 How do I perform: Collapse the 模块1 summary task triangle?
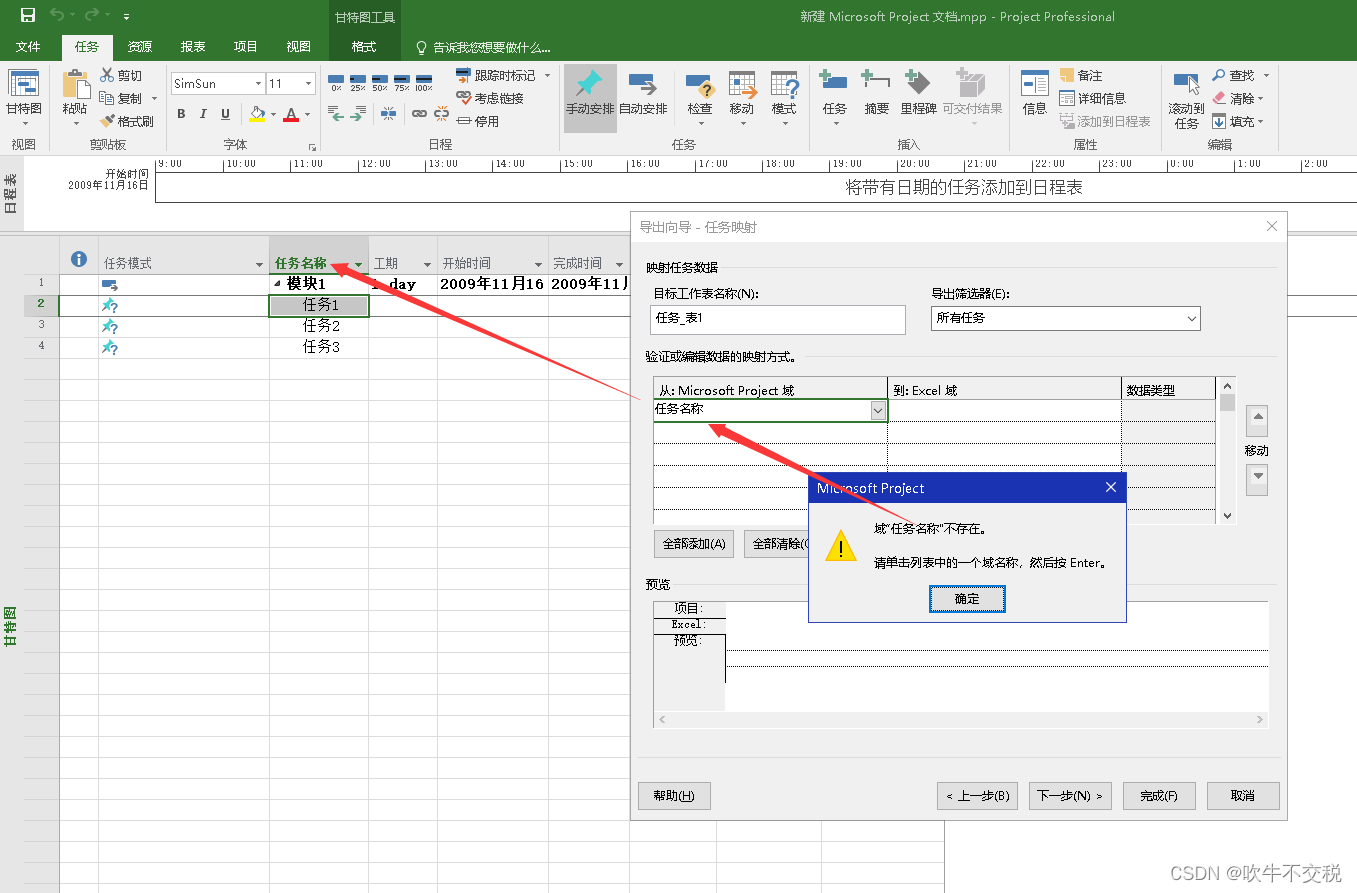point(278,284)
